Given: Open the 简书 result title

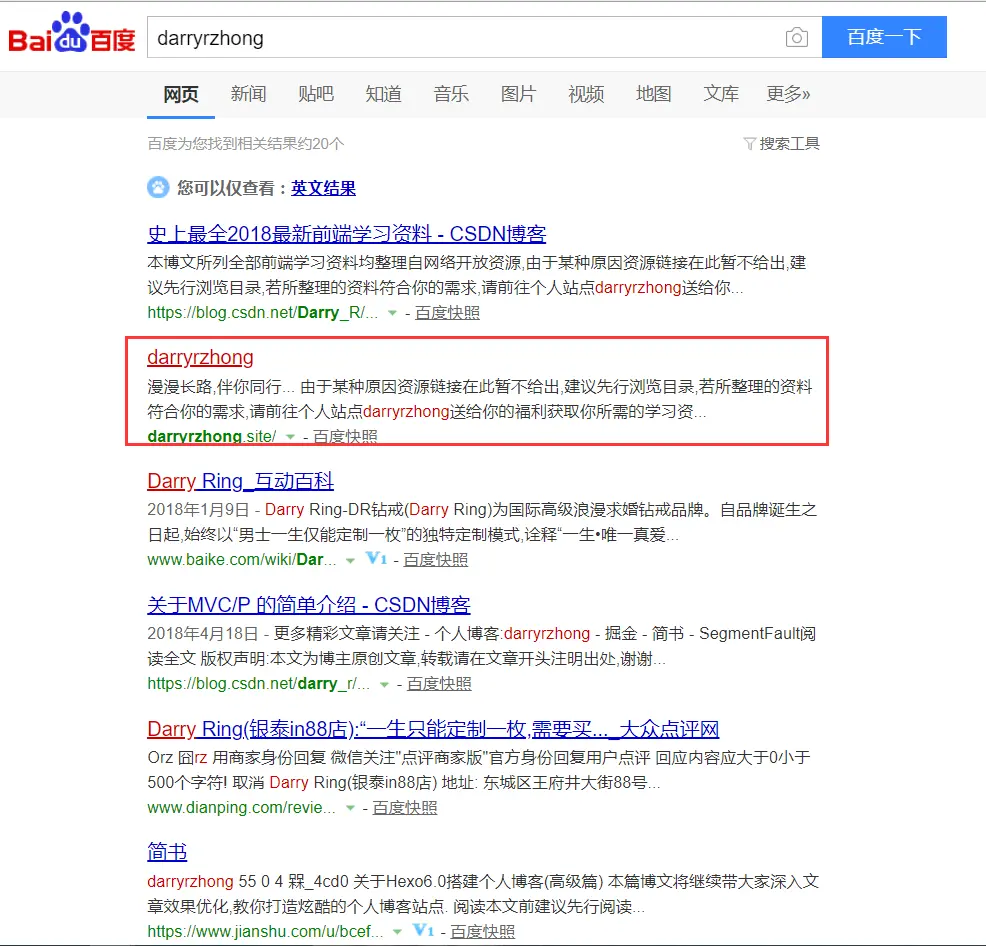Looking at the screenshot, I should point(167,852).
